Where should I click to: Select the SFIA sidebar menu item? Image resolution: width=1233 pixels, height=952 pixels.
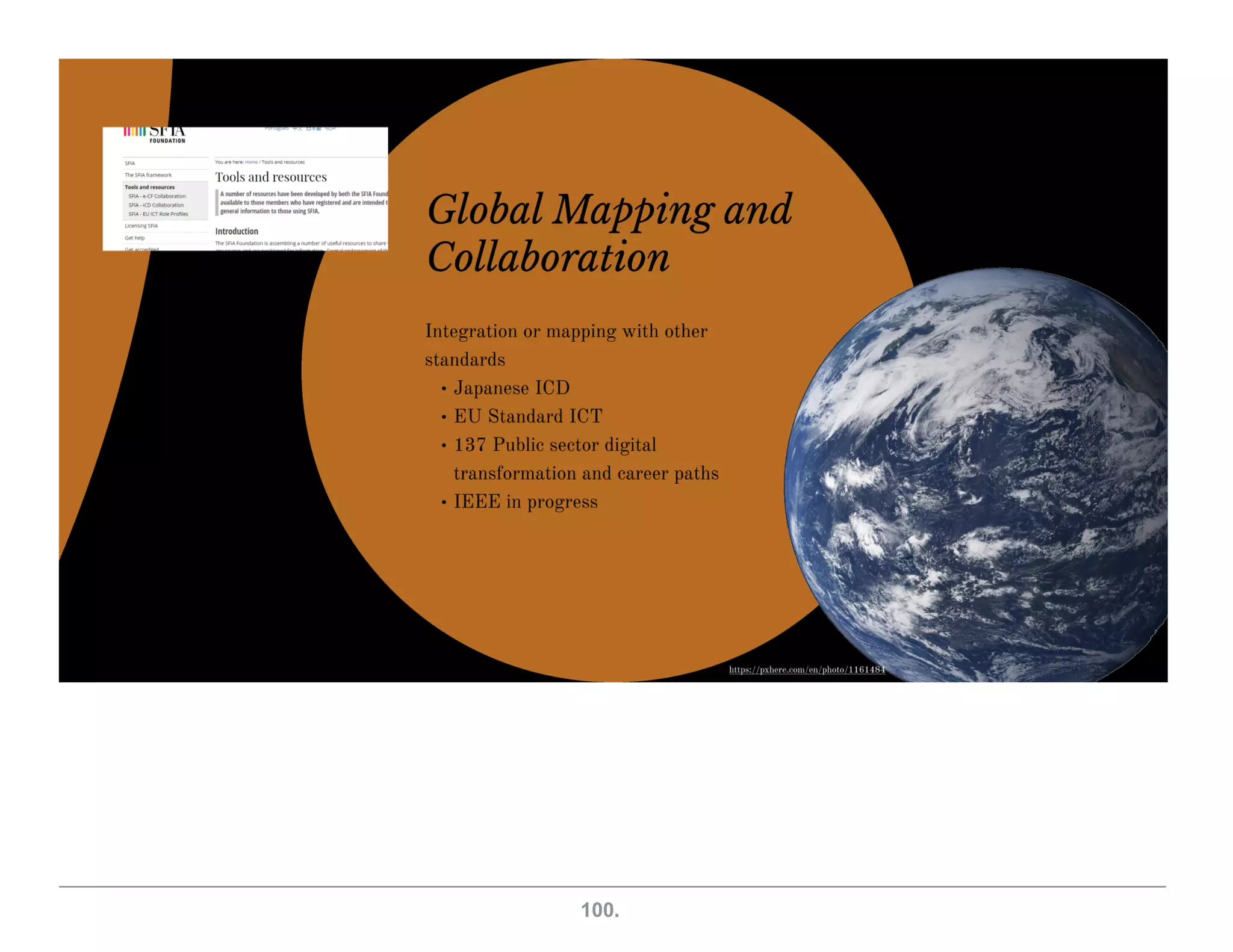pyautogui.click(x=130, y=164)
